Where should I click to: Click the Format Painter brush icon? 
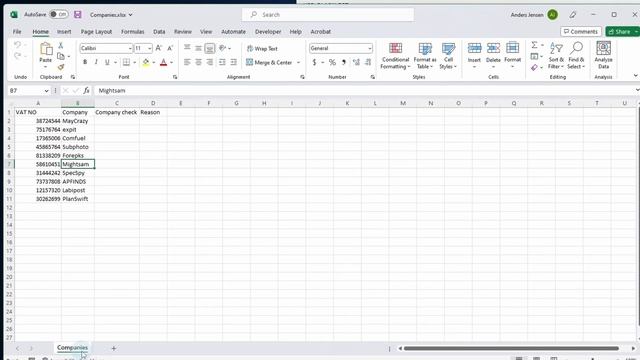click(x=61, y=67)
